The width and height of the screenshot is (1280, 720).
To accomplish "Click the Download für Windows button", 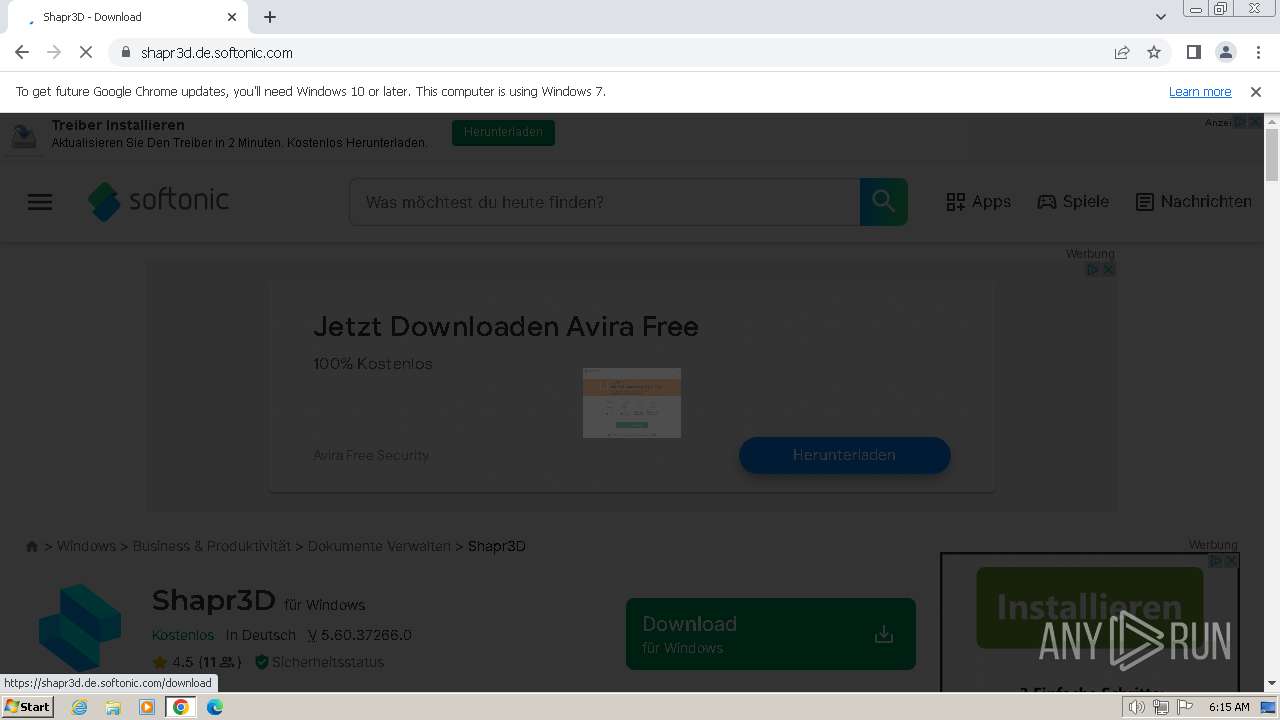I will (x=771, y=634).
